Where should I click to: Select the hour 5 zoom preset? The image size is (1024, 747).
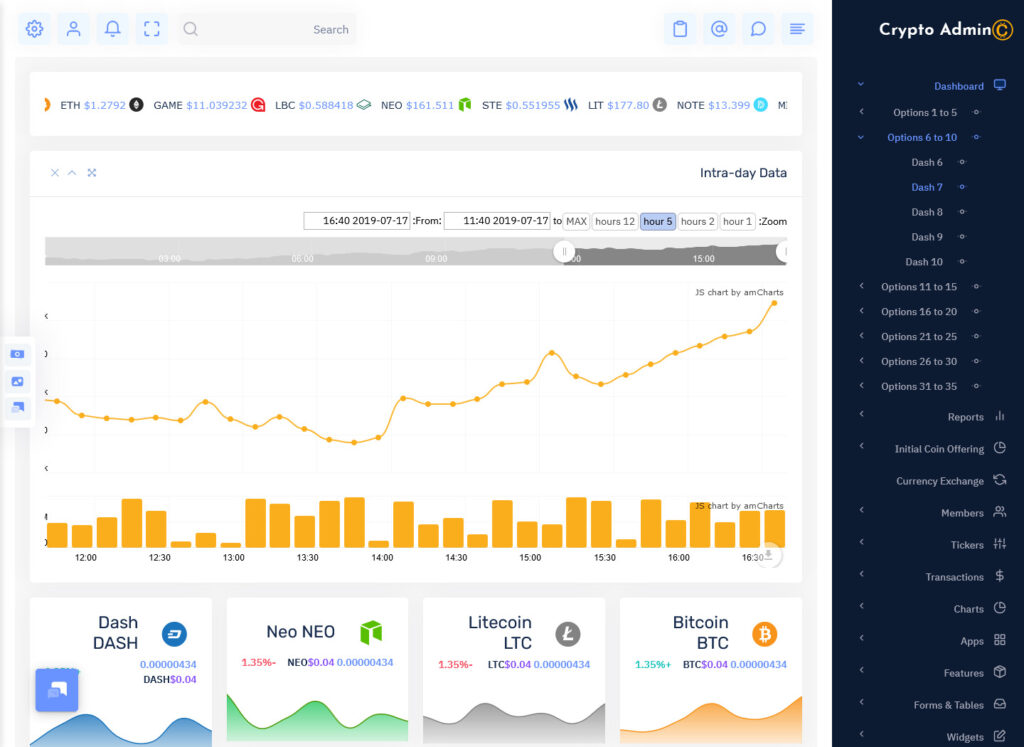657,221
